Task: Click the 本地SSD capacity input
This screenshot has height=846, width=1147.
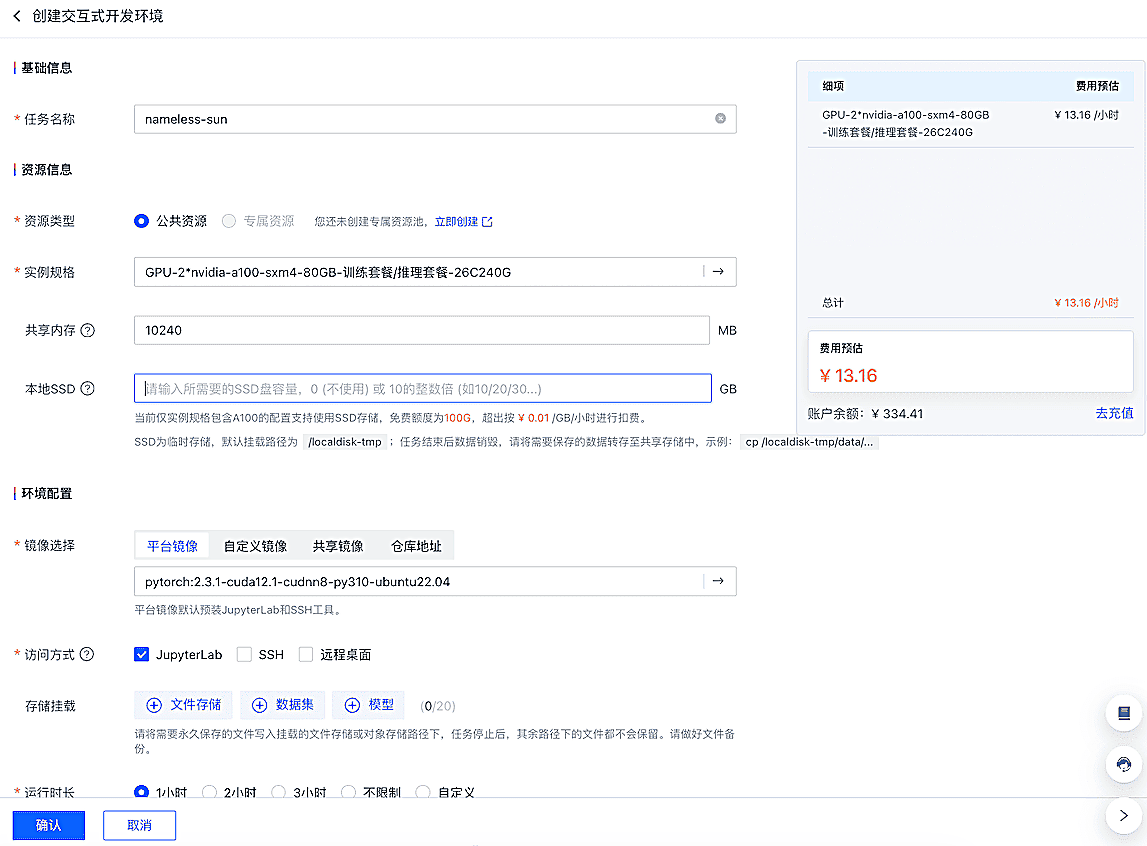Action: coord(423,388)
